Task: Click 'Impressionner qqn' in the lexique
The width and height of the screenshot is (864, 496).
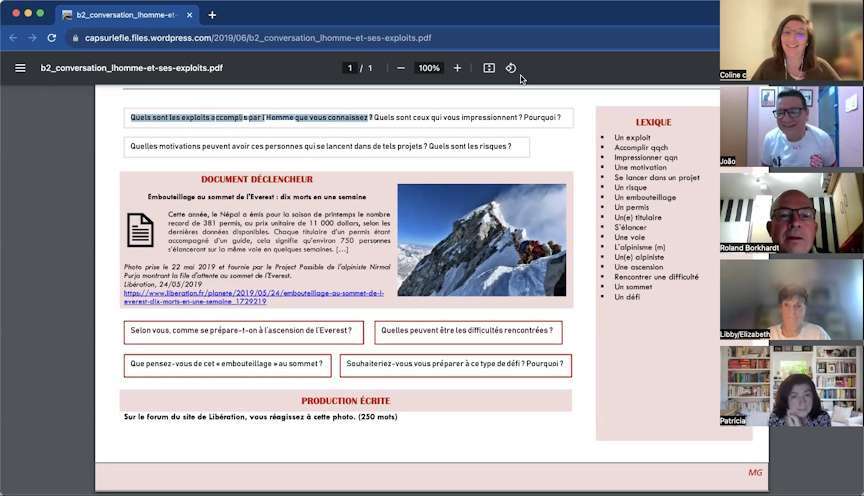Action: [x=646, y=157]
